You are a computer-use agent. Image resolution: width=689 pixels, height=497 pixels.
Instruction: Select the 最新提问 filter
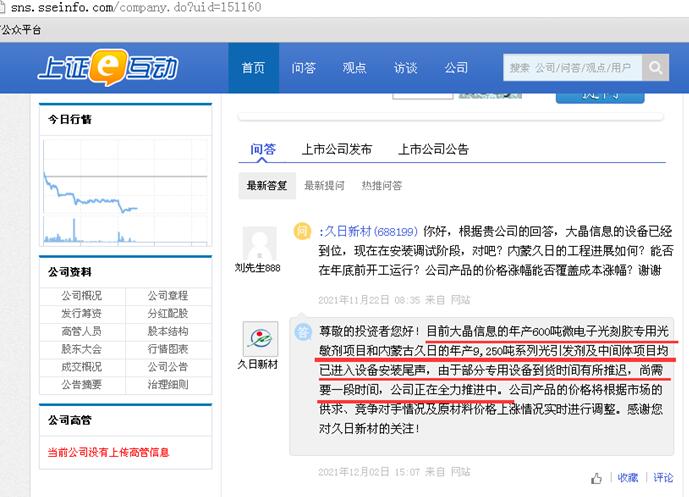324,185
